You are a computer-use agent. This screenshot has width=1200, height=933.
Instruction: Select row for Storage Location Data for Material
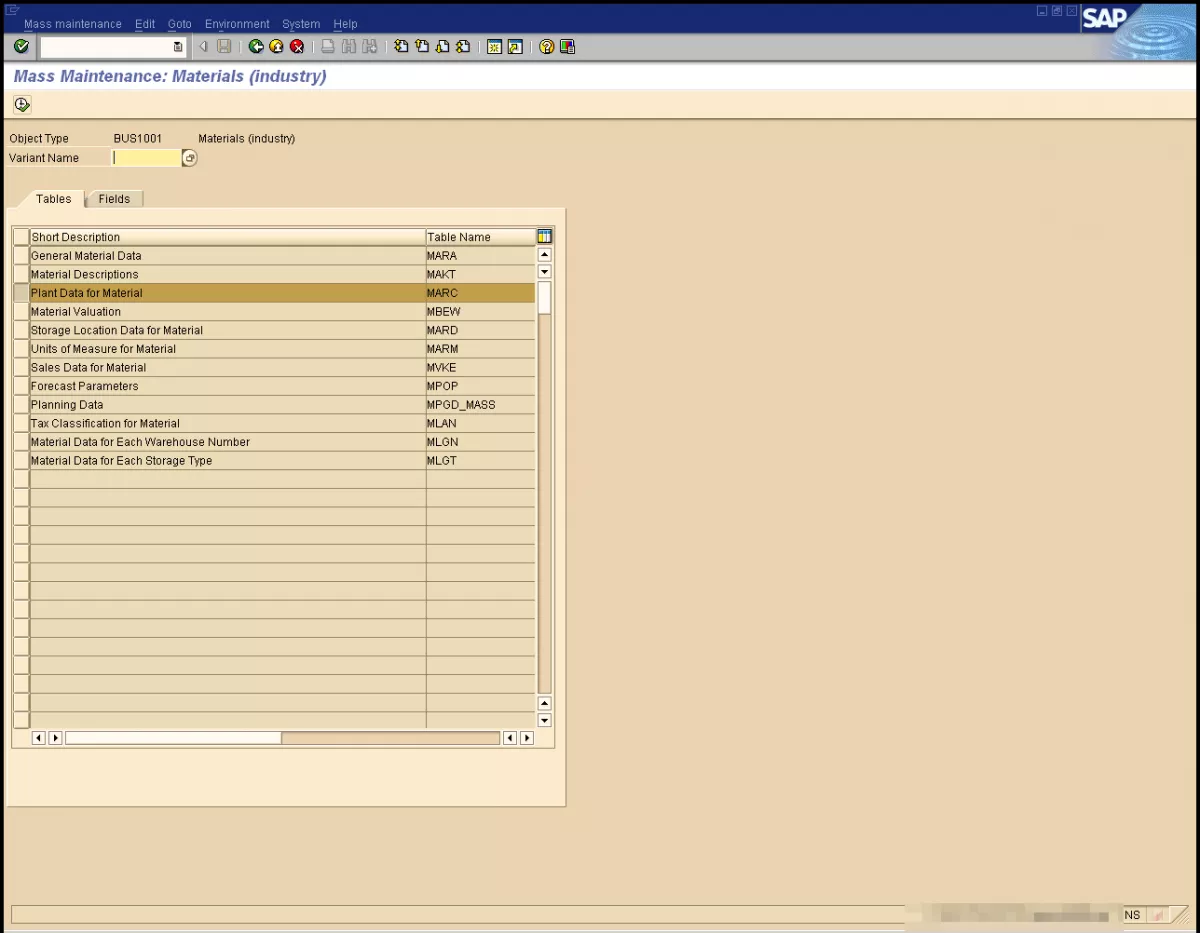pos(21,330)
